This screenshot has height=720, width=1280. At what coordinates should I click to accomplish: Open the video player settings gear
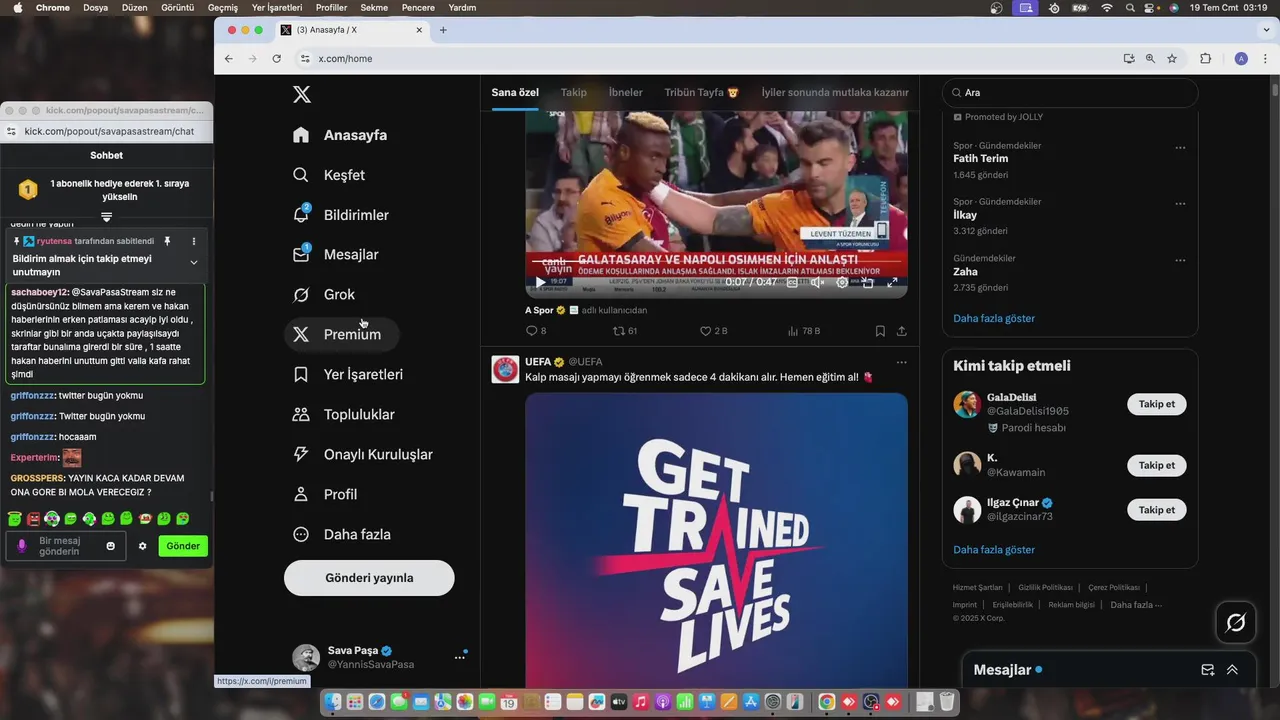(842, 283)
